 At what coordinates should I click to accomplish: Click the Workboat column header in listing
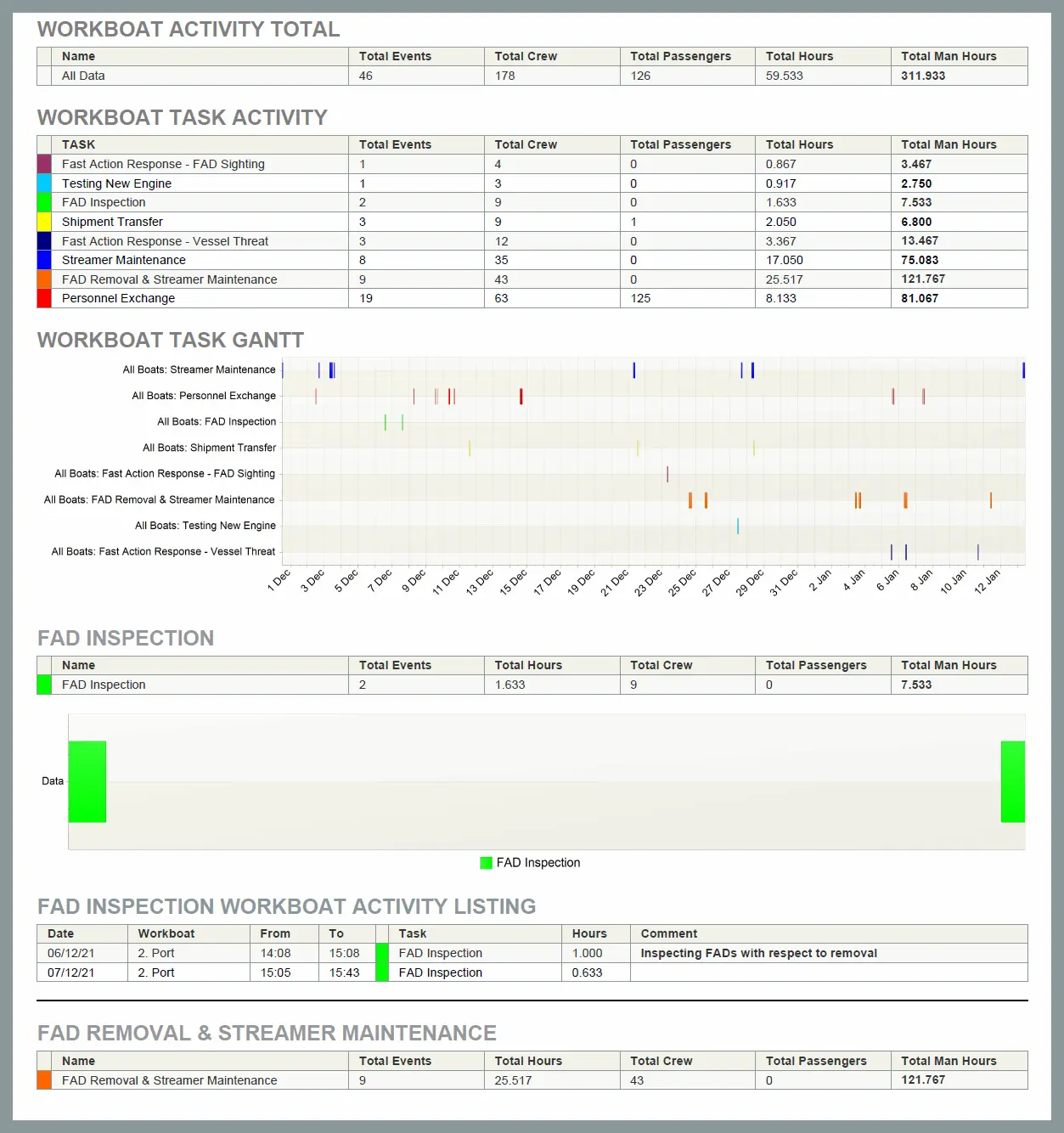(166, 933)
